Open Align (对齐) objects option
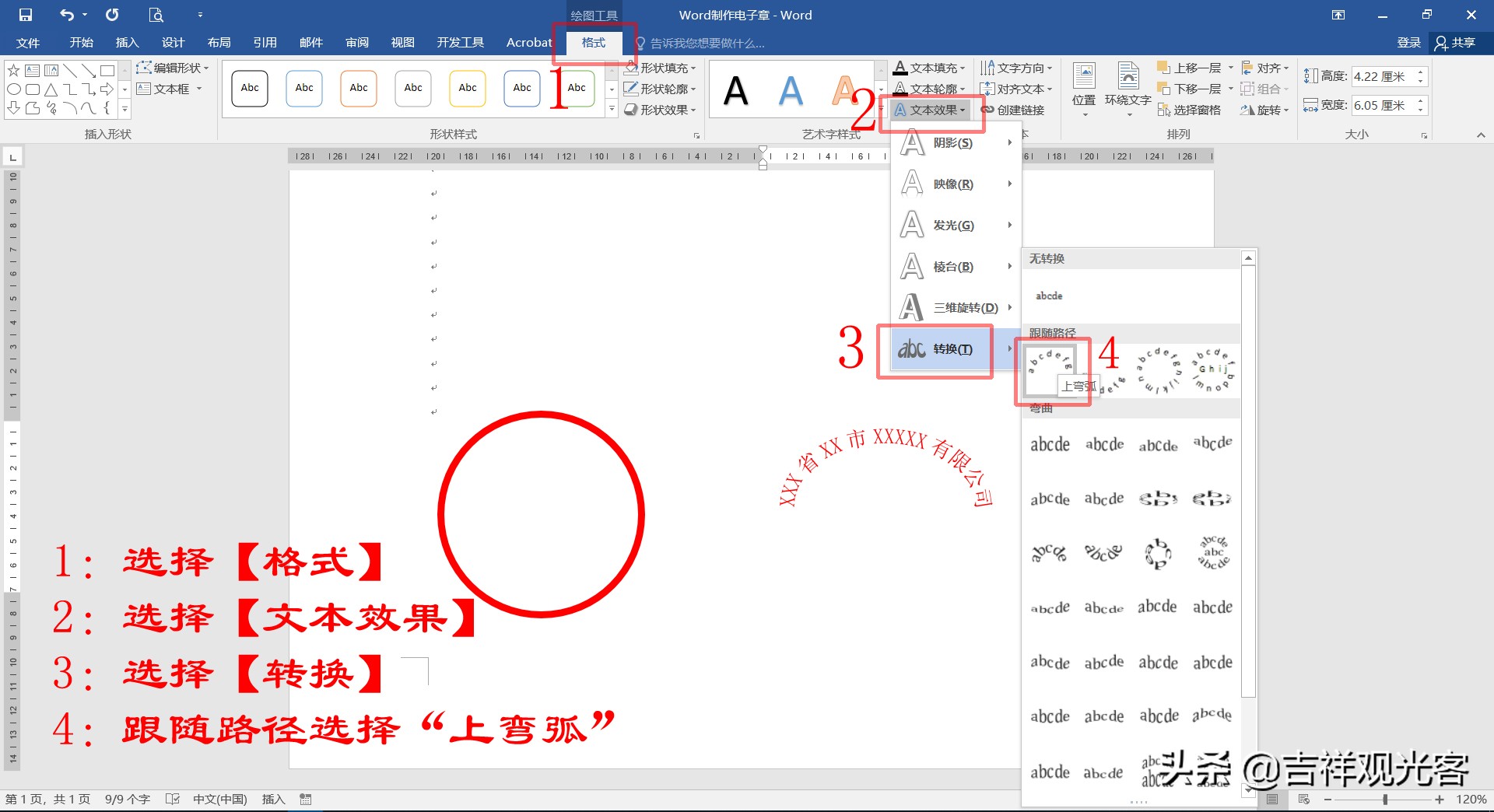This screenshot has width=1494, height=812. pyautogui.click(x=1264, y=68)
